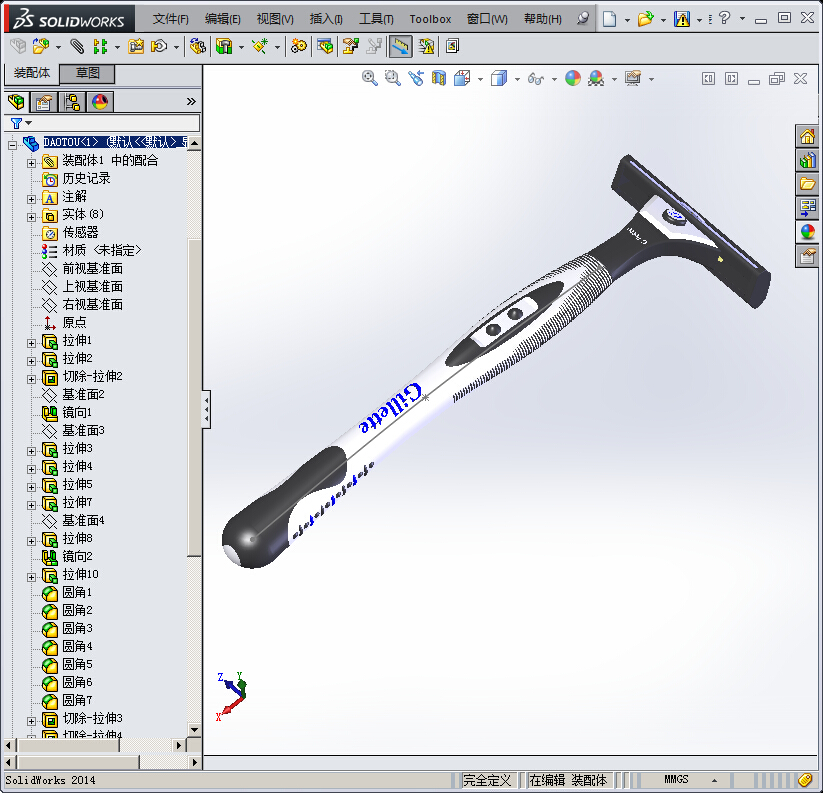This screenshot has height=793, width=823.
Task: Open the Toolbox menu
Action: coord(430,19)
